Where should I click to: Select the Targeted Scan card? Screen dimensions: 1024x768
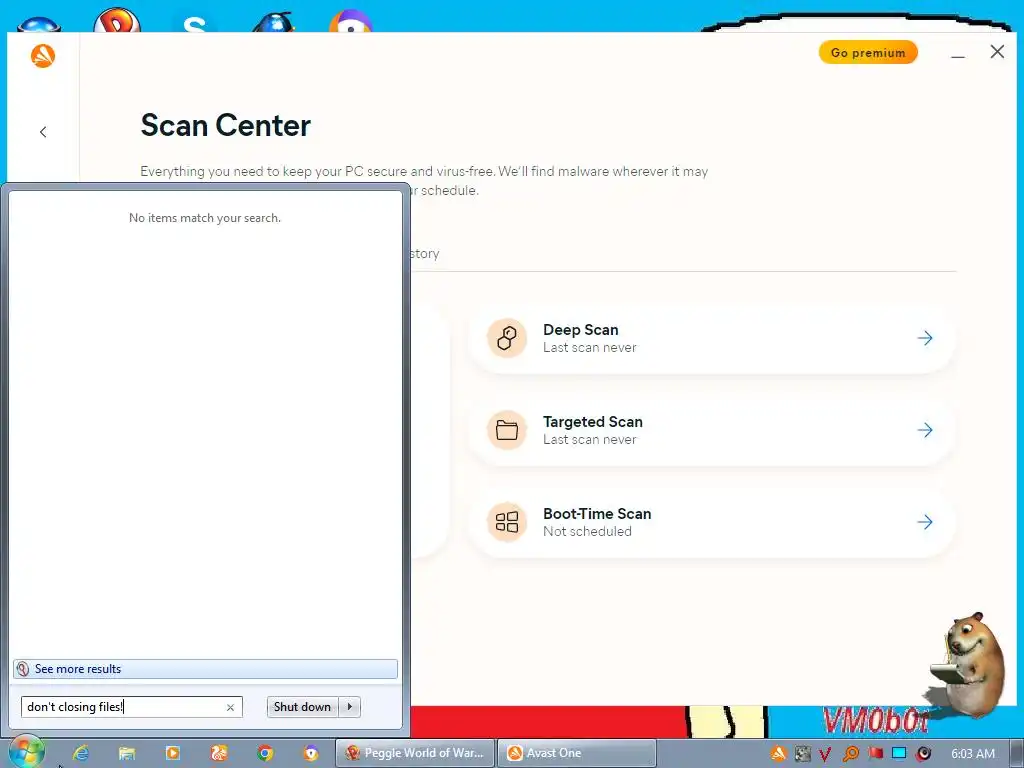pyautogui.click(x=712, y=430)
